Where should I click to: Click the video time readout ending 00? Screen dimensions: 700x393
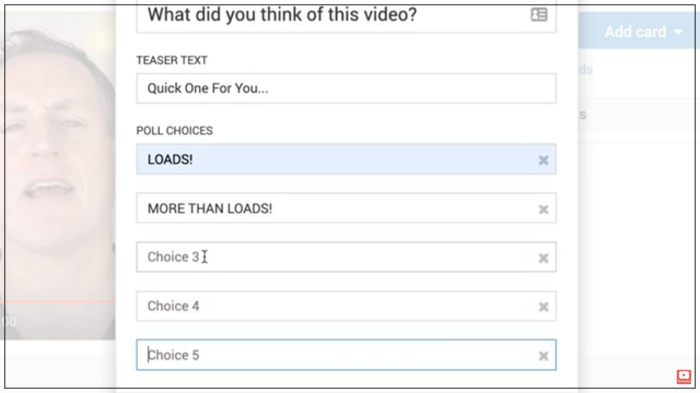(x=8, y=322)
